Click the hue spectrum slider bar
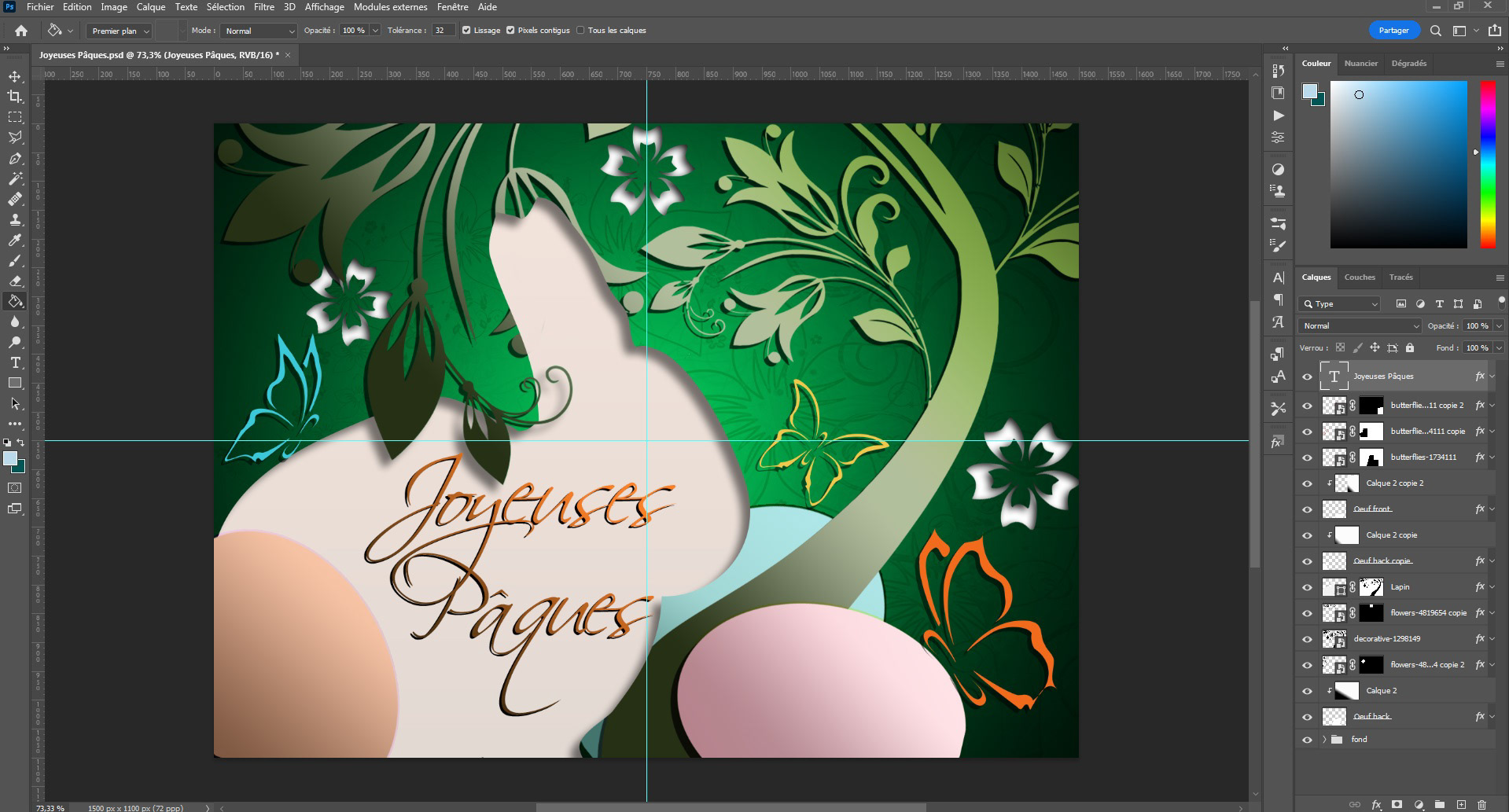This screenshot has width=1509, height=812. 1488,164
